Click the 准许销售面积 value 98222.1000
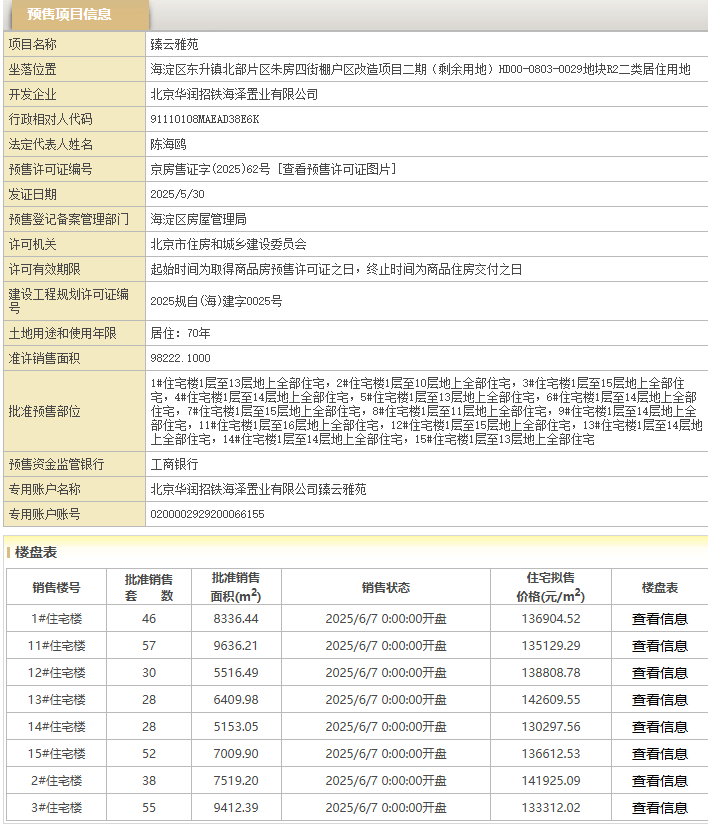The width and height of the screenshot is (708, 828). point(181,358)
